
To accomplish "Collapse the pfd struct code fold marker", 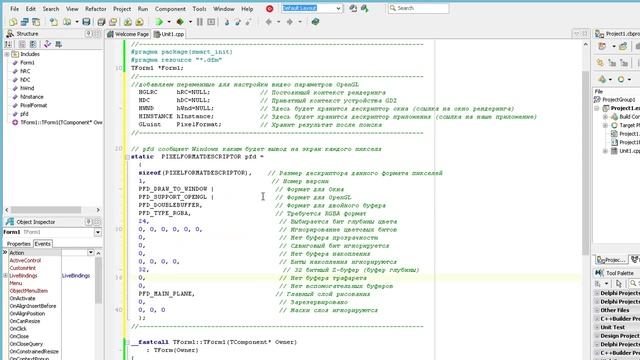I will 127,157.
